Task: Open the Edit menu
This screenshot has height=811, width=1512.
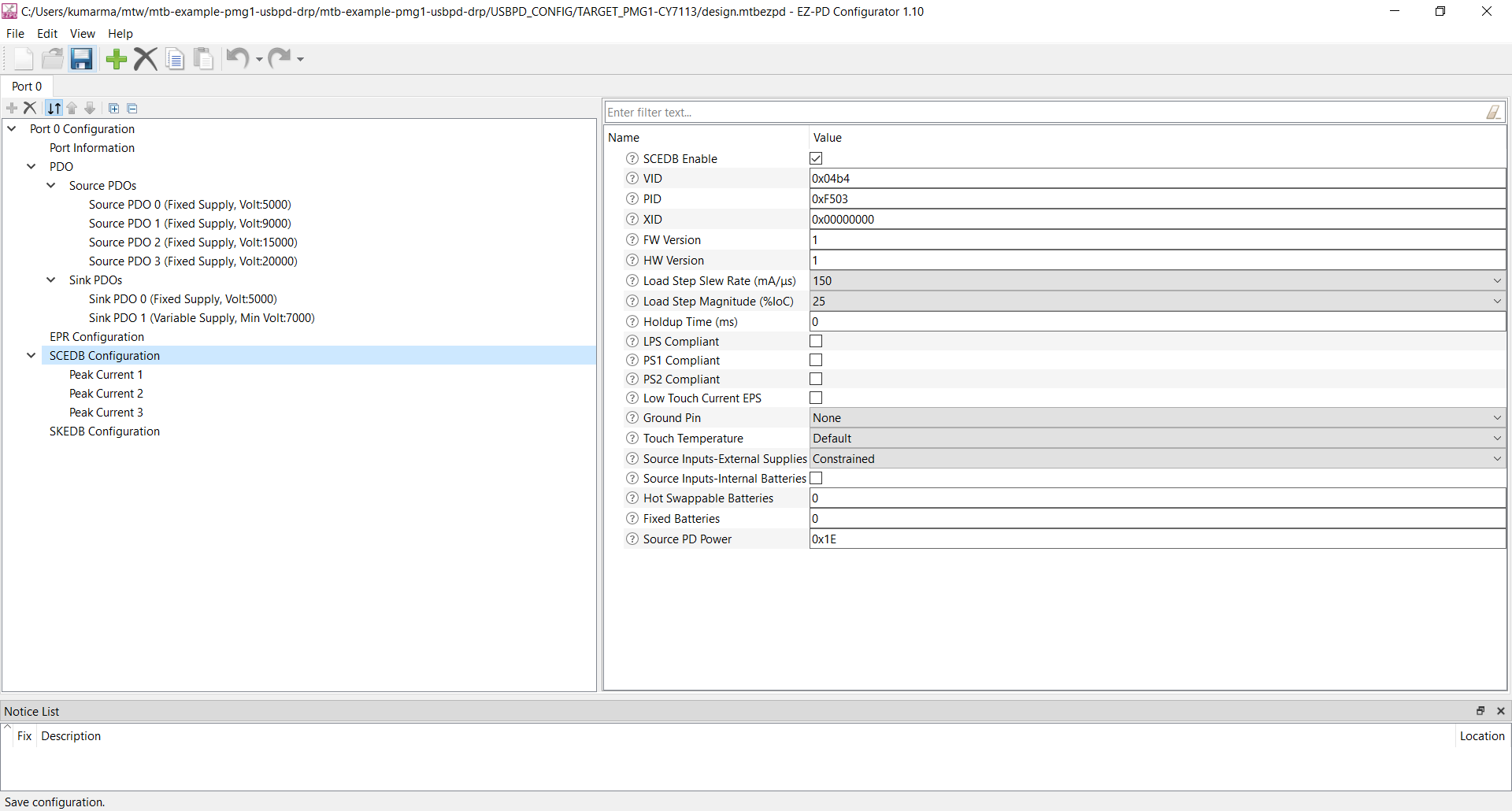Action: [47, 34]
